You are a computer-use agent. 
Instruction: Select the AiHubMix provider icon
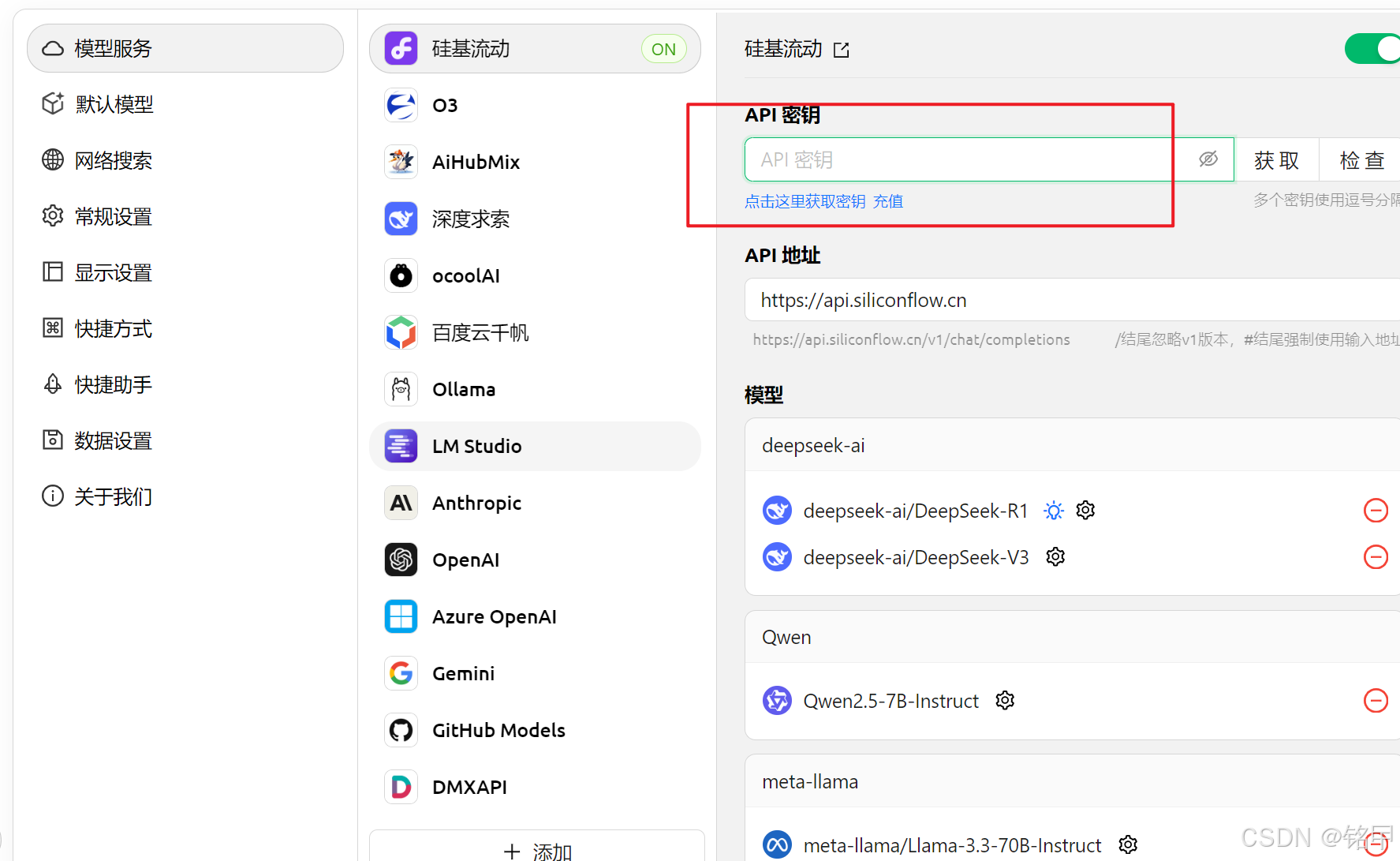pyautogui.click(x=401, y=162)
